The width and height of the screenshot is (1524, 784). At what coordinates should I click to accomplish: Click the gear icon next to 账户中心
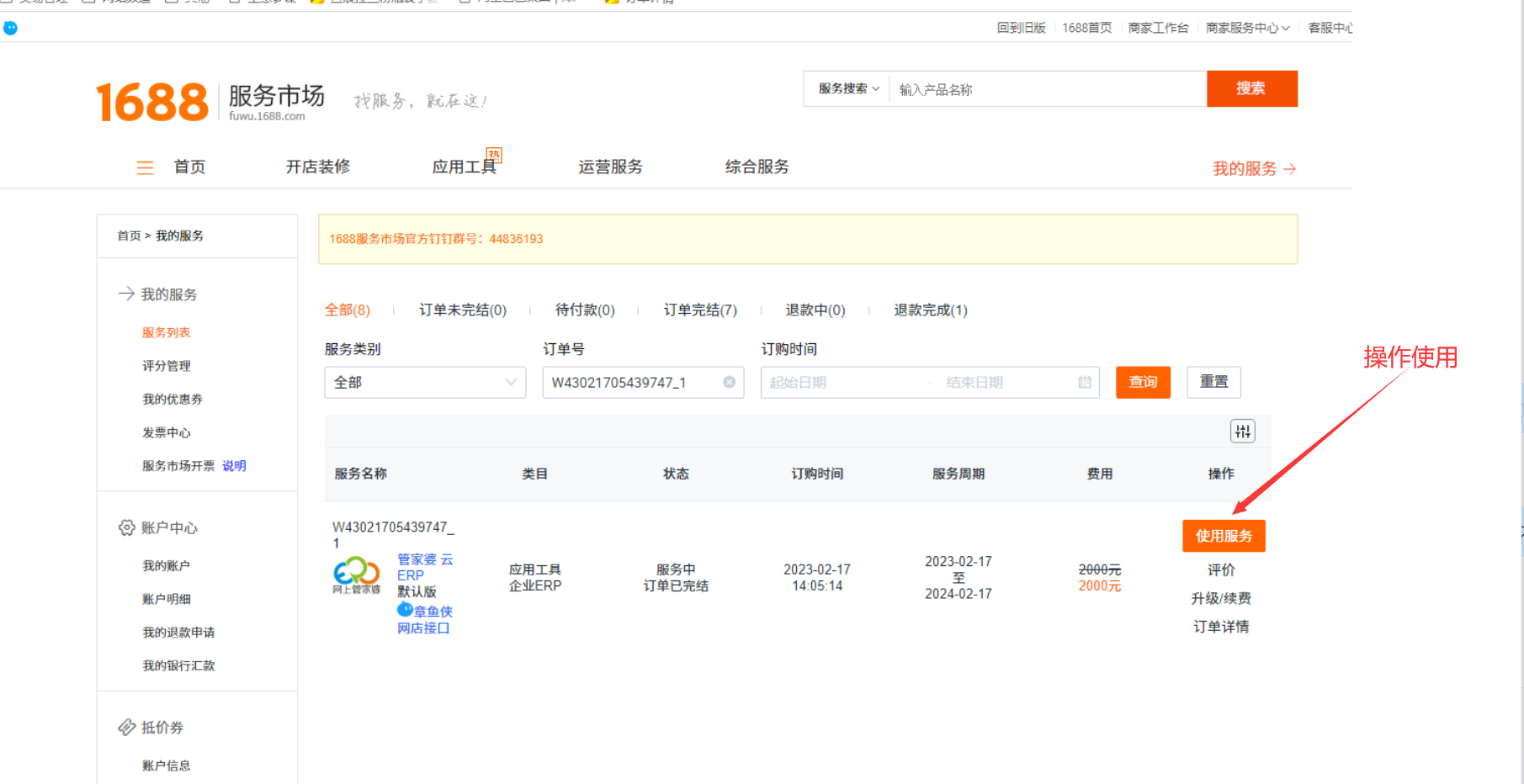pos(126,527)
